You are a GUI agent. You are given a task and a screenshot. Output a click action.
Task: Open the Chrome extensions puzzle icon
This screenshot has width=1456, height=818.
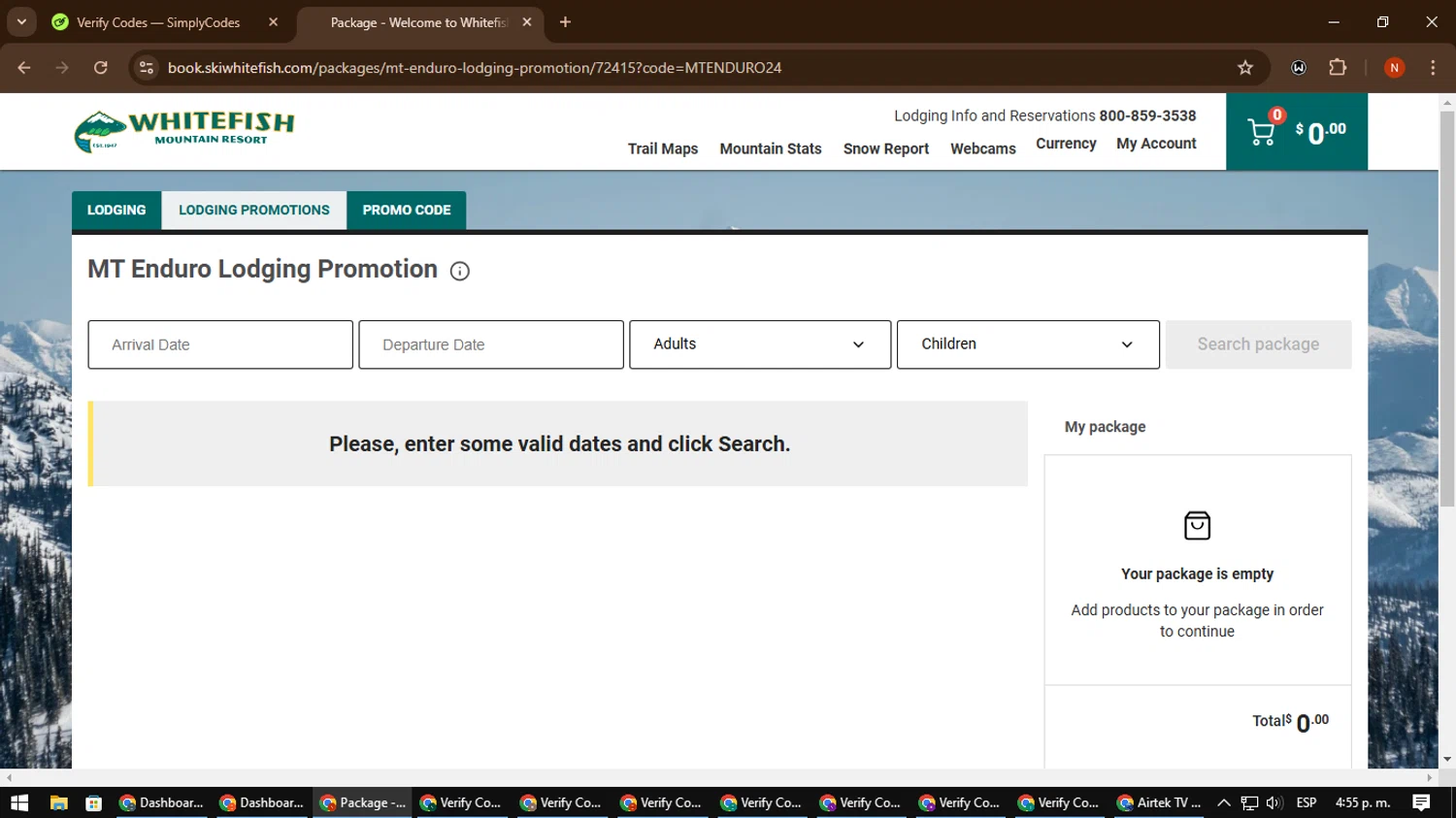1338,68
